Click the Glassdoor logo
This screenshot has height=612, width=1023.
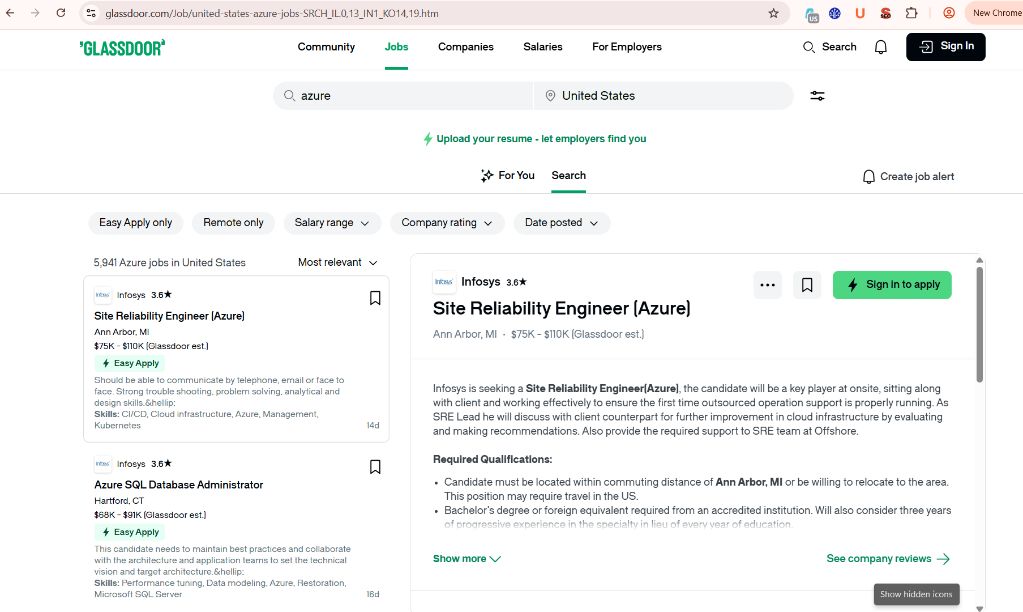(x=122, y=48)
